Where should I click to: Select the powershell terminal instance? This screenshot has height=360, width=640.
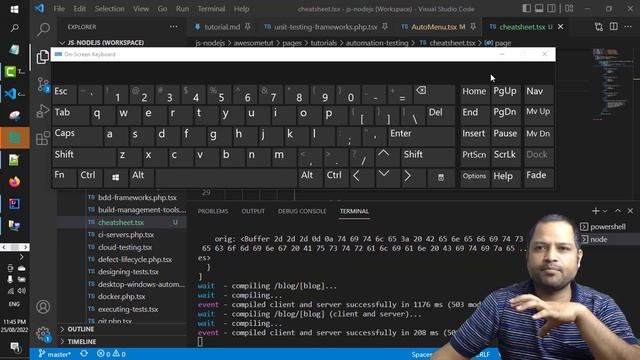(608, 227)
